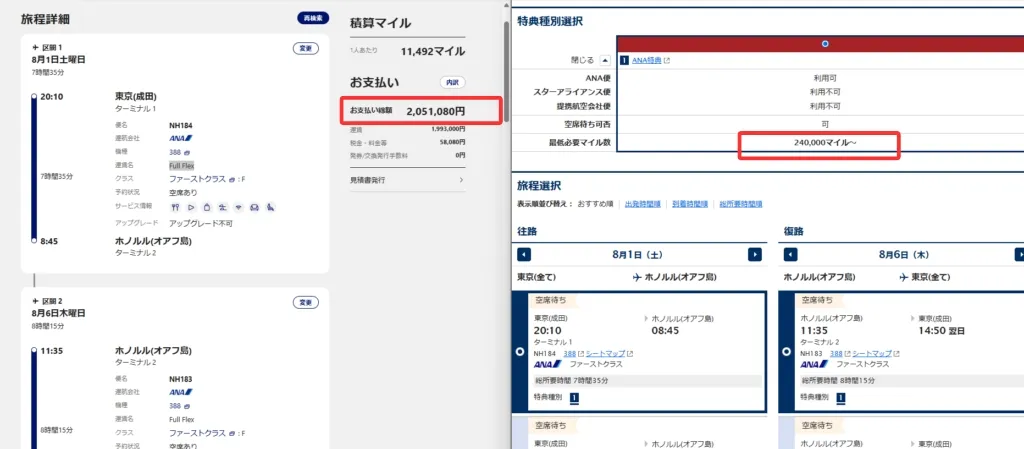Go to previous day for 復路 8月6日
Viewport: 1024px width, 449px height.
791,255
